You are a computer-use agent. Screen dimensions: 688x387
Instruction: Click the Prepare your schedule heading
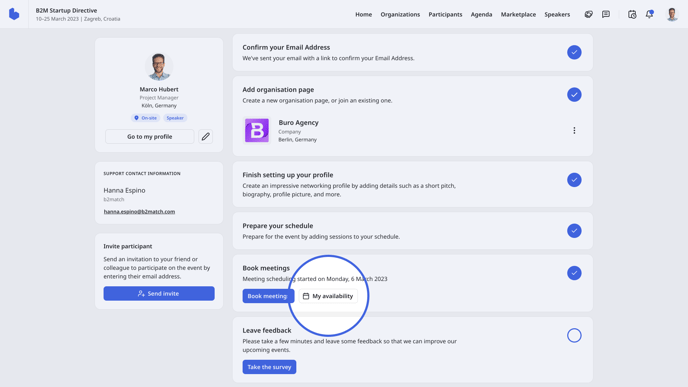click(278, 226)
